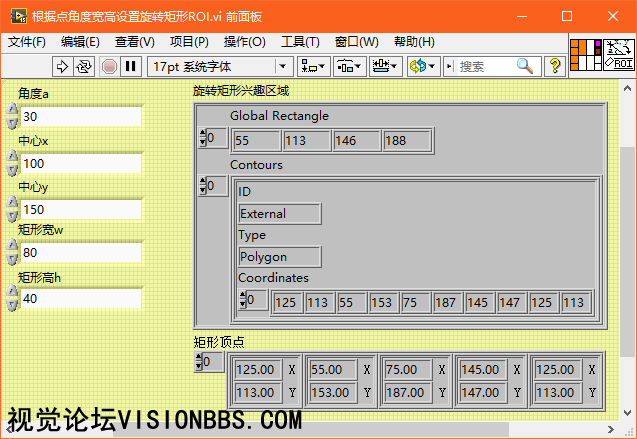This screenshot has width=637, height=439.
Task: Click the Pause button in toolbar
Action: pyautogui.click(x=130, y=66)
